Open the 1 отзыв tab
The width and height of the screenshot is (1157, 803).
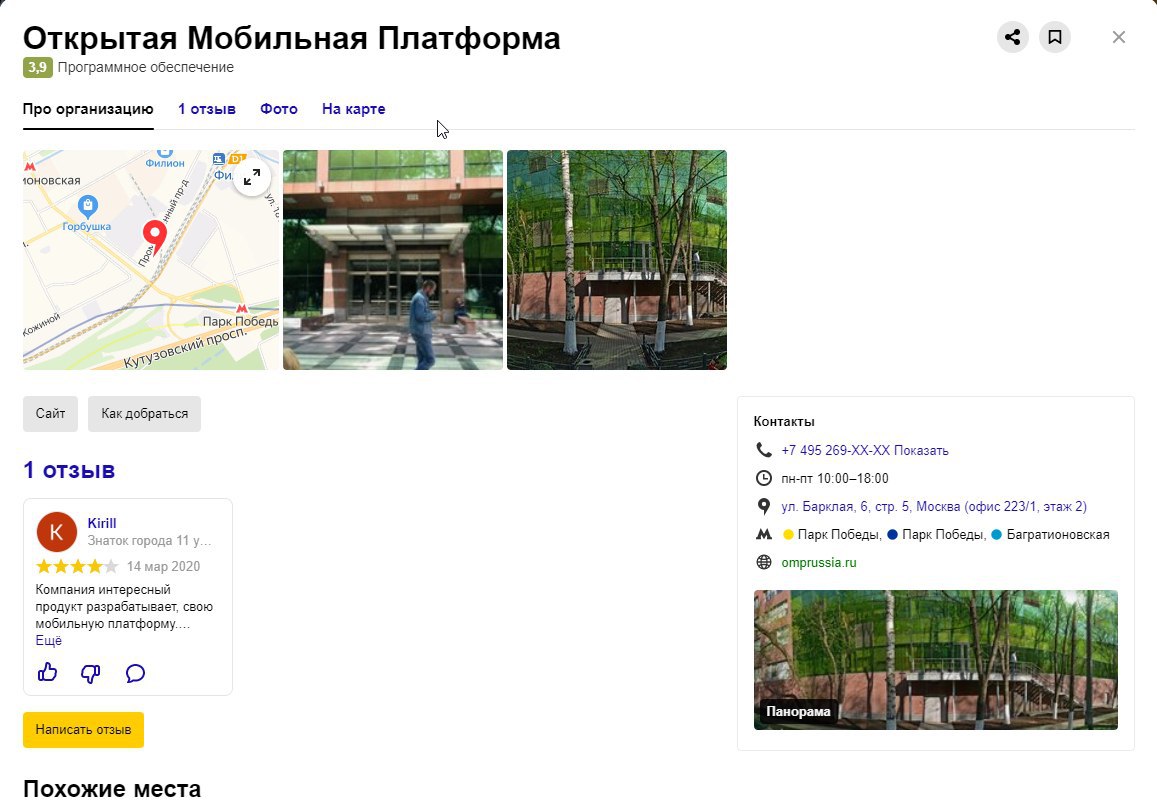tap(207, 109)
